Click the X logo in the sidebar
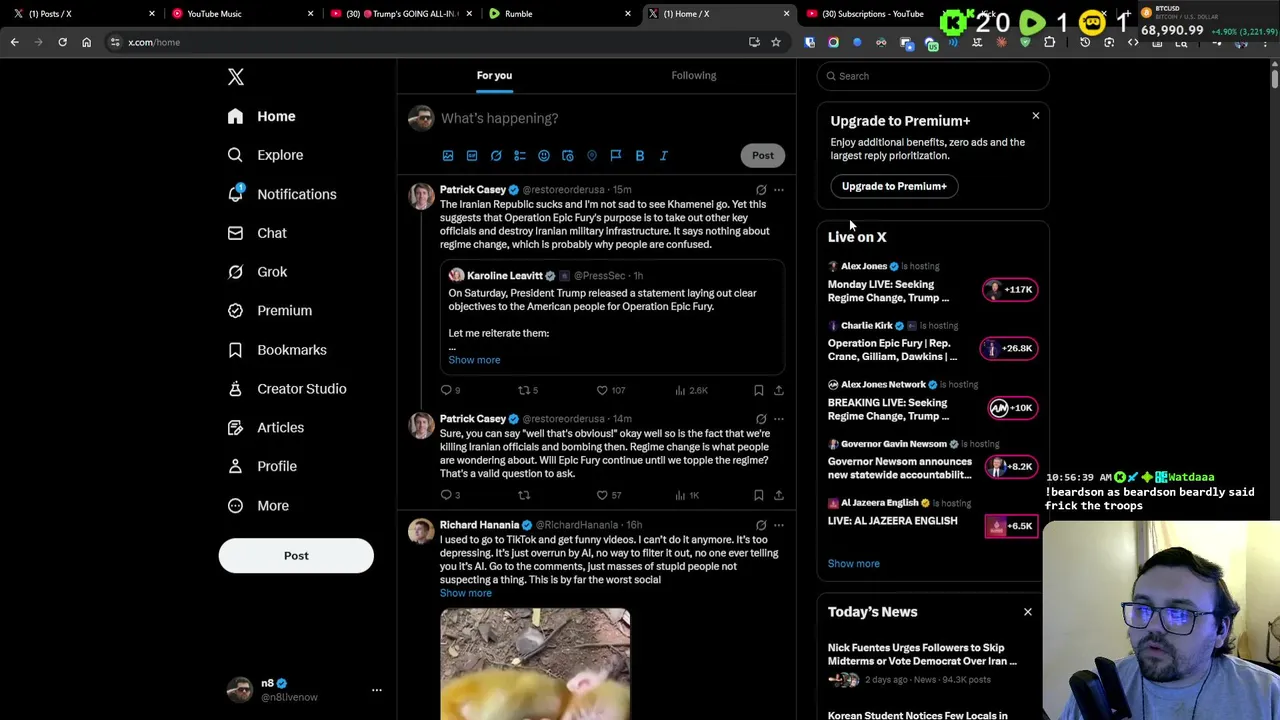Viewport: 1280px width, 720px height. coord(235,77)
